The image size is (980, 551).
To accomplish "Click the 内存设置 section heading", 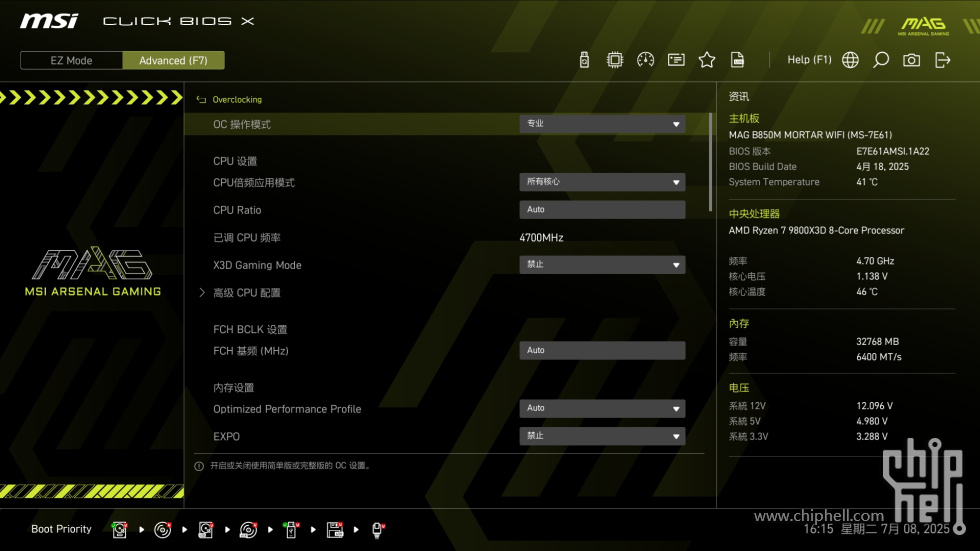I will (233, 388).
